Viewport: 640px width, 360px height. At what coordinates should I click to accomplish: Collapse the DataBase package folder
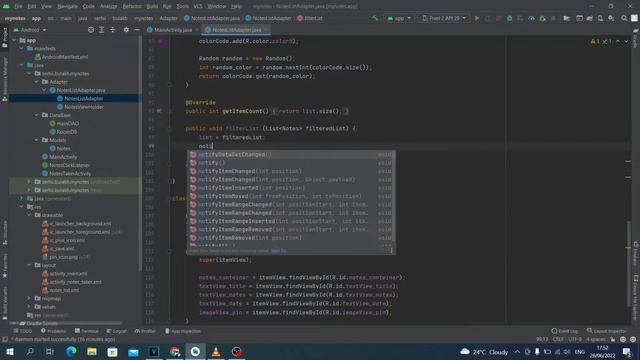36,115
